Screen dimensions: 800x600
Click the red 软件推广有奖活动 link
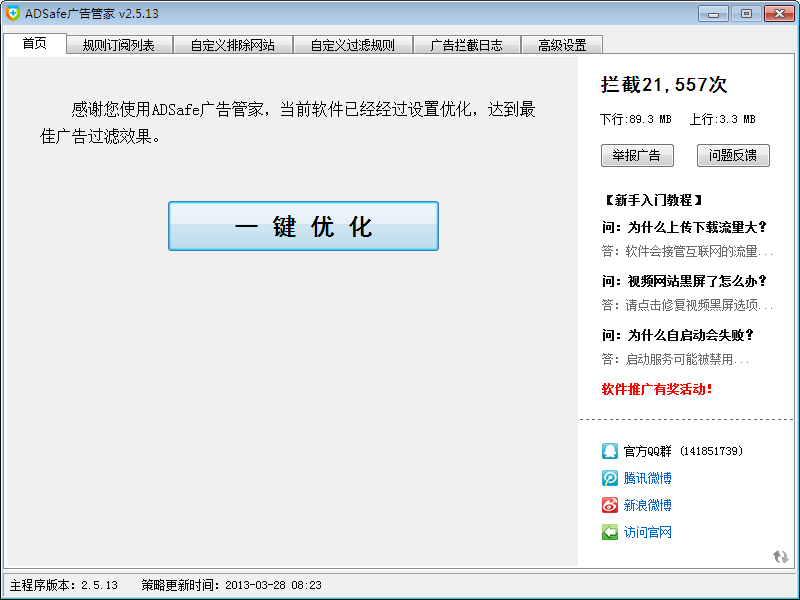point(657,389)
